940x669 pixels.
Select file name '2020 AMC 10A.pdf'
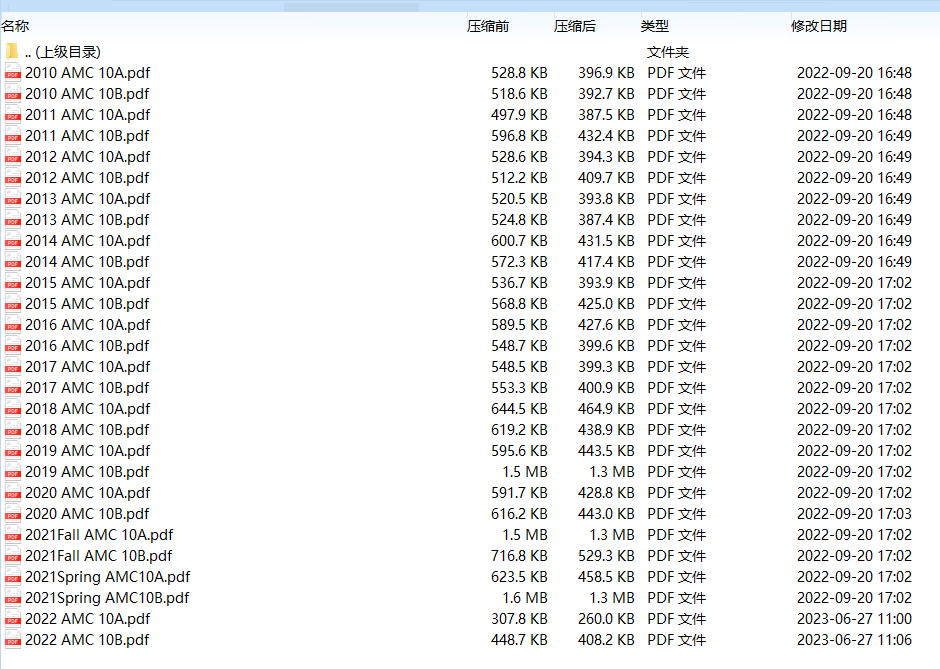88,492
